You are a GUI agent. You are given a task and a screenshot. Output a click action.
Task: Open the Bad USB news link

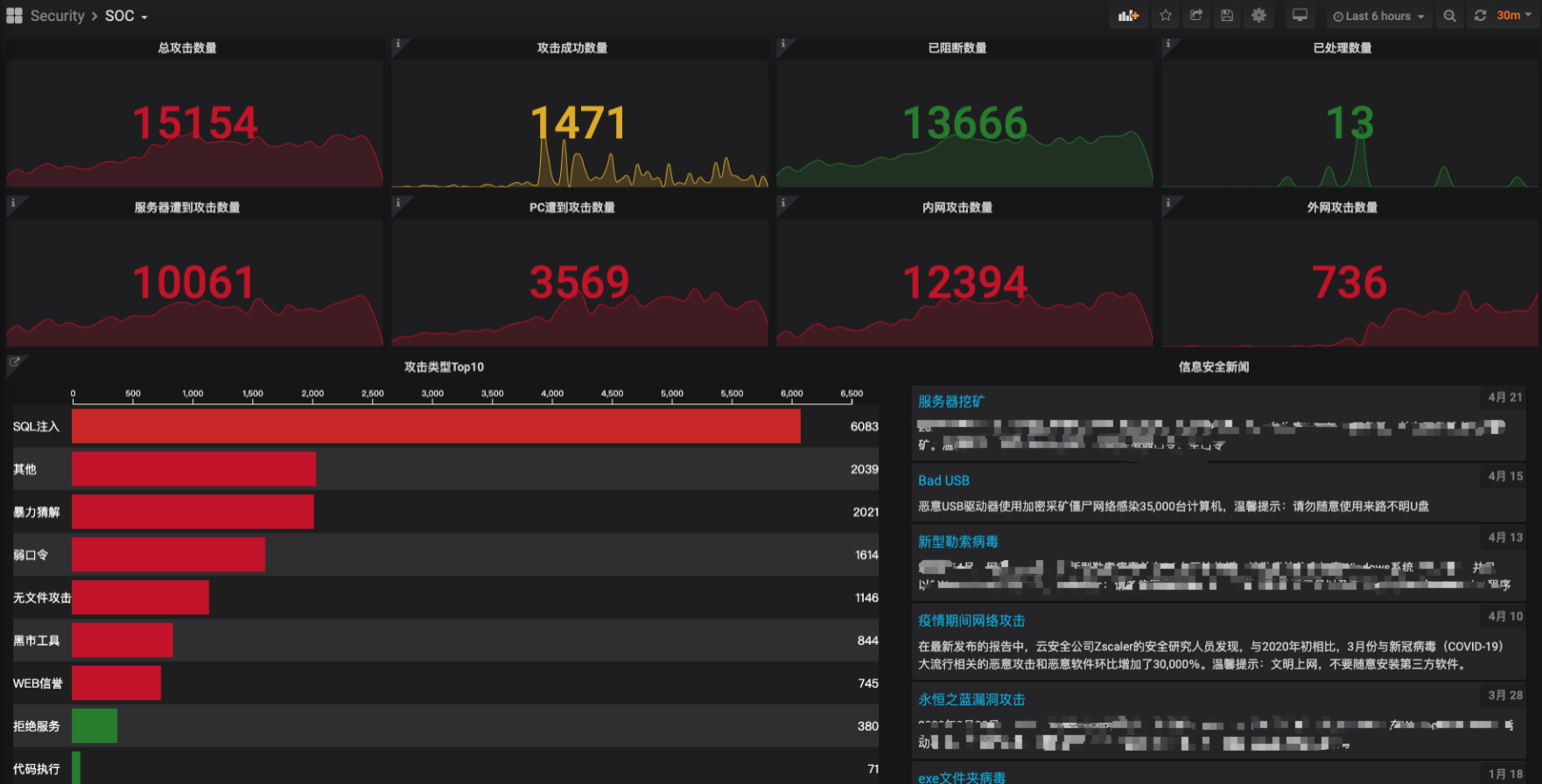pyautogui.click(x=943, y=480)
